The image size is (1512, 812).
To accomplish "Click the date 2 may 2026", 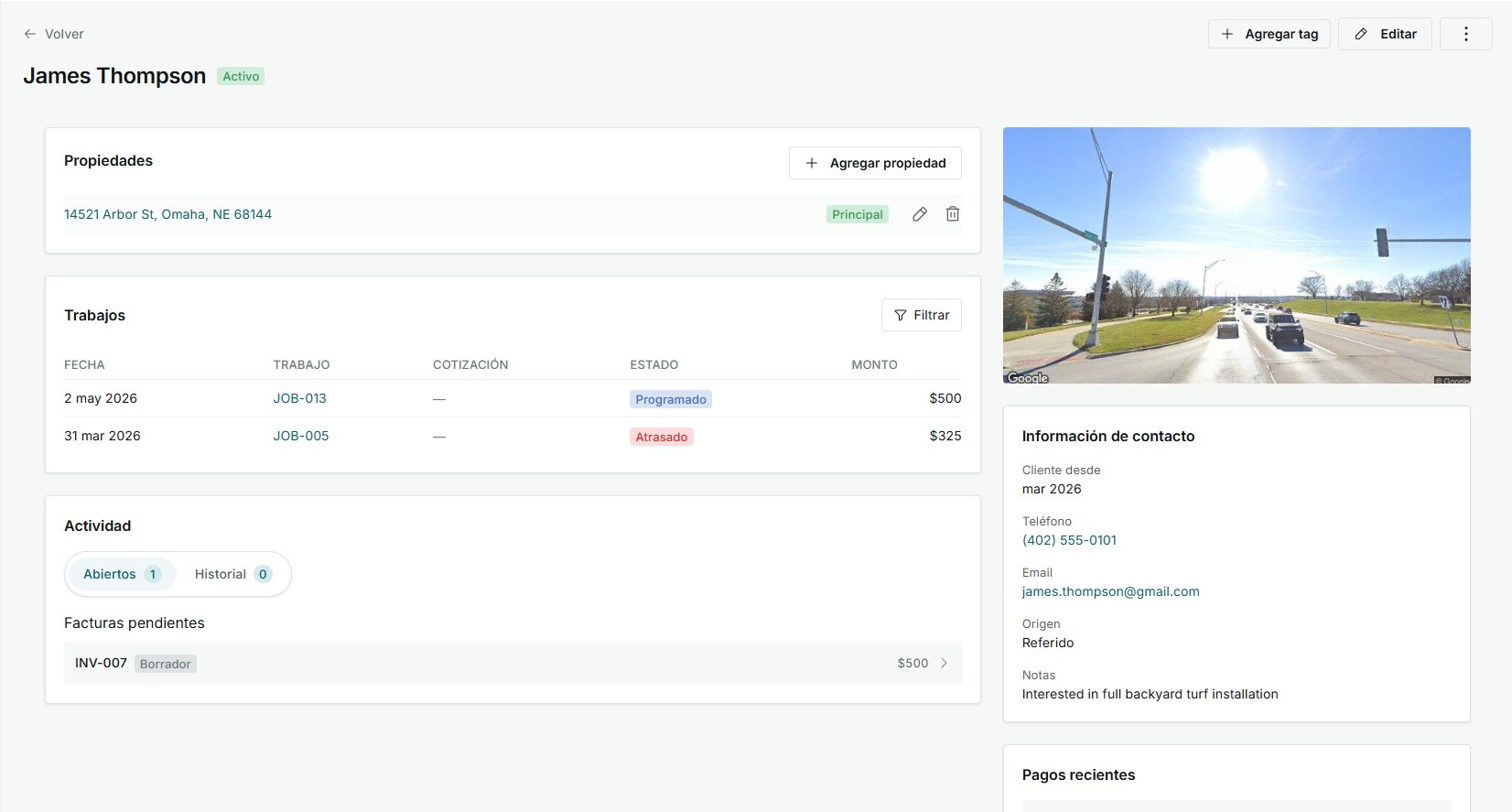I will coord(101,398).
